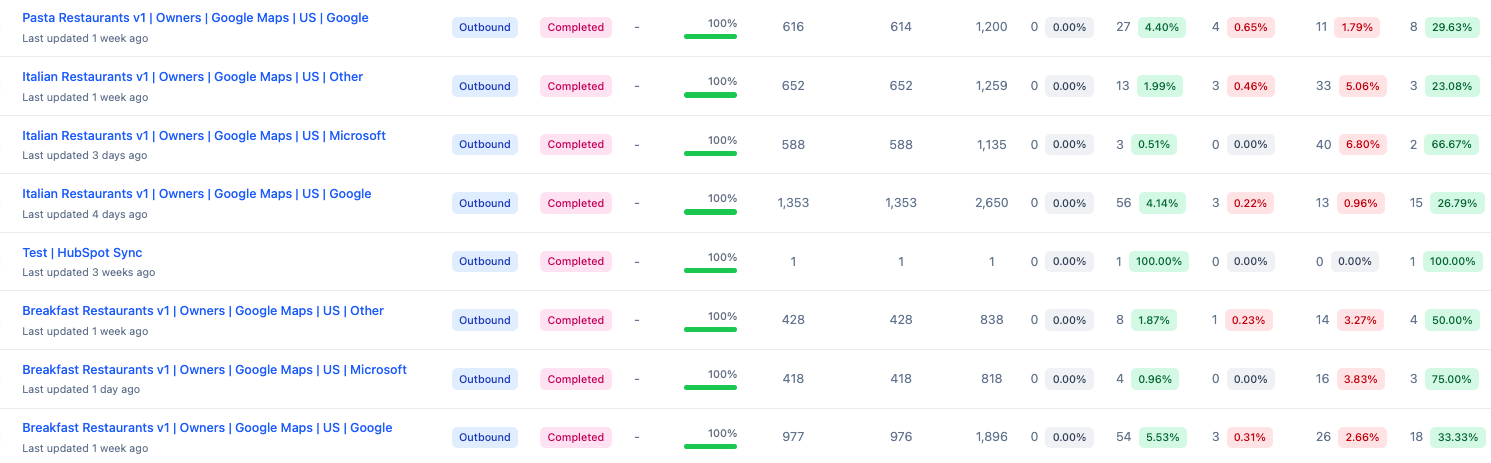Click Outbound tag on Pasta Restaurants row
This screenshot has width=1491, height=463.
pyautogui.click(x=485, y=27)
